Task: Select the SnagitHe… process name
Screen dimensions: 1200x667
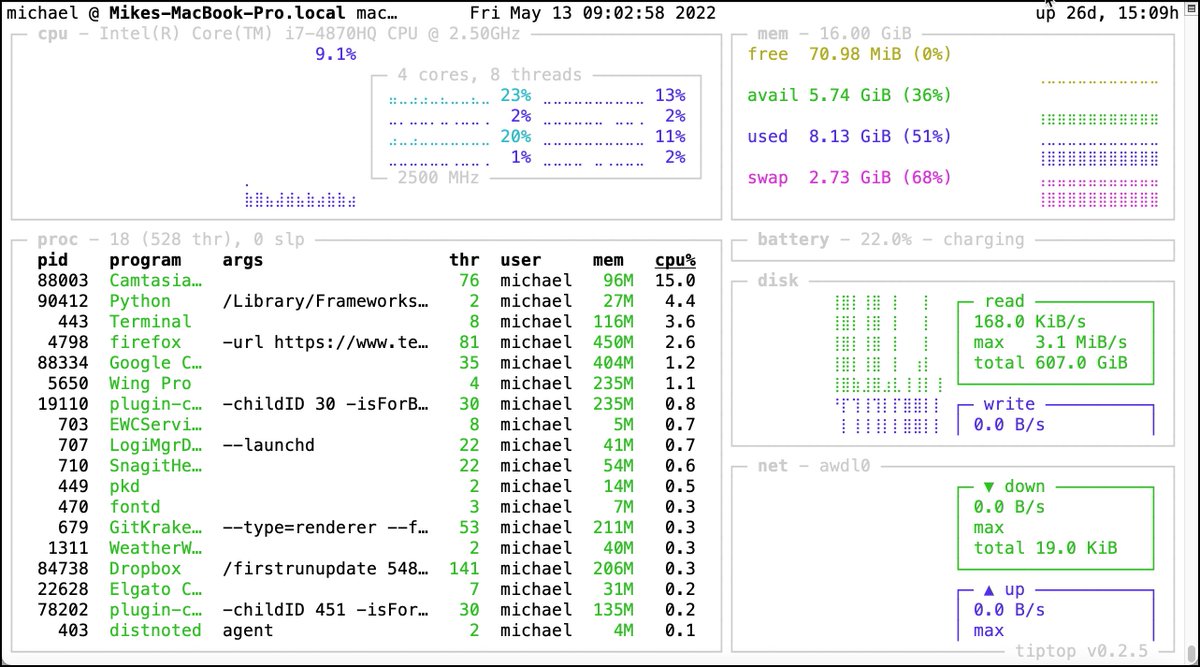Action: click(x=155, y=465)
